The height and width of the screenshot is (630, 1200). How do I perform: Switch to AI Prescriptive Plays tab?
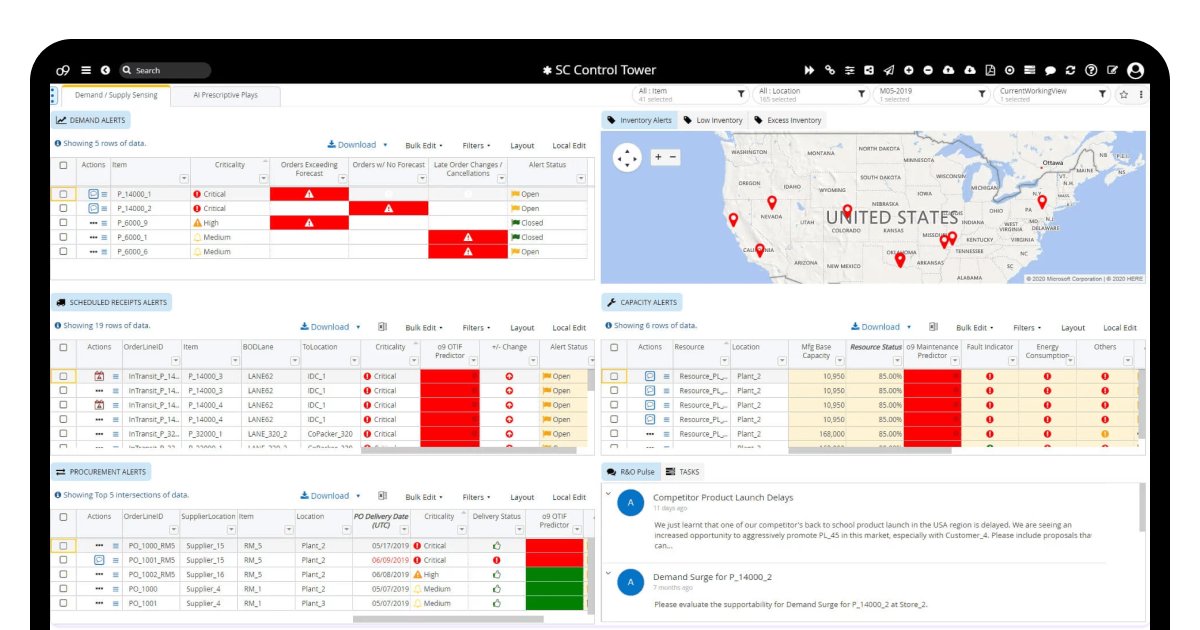coord(225,95)
